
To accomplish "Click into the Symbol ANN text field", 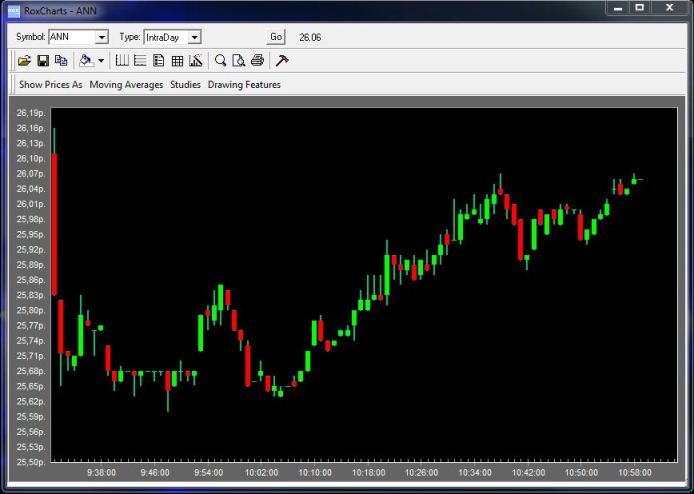I will coord(72,37).
